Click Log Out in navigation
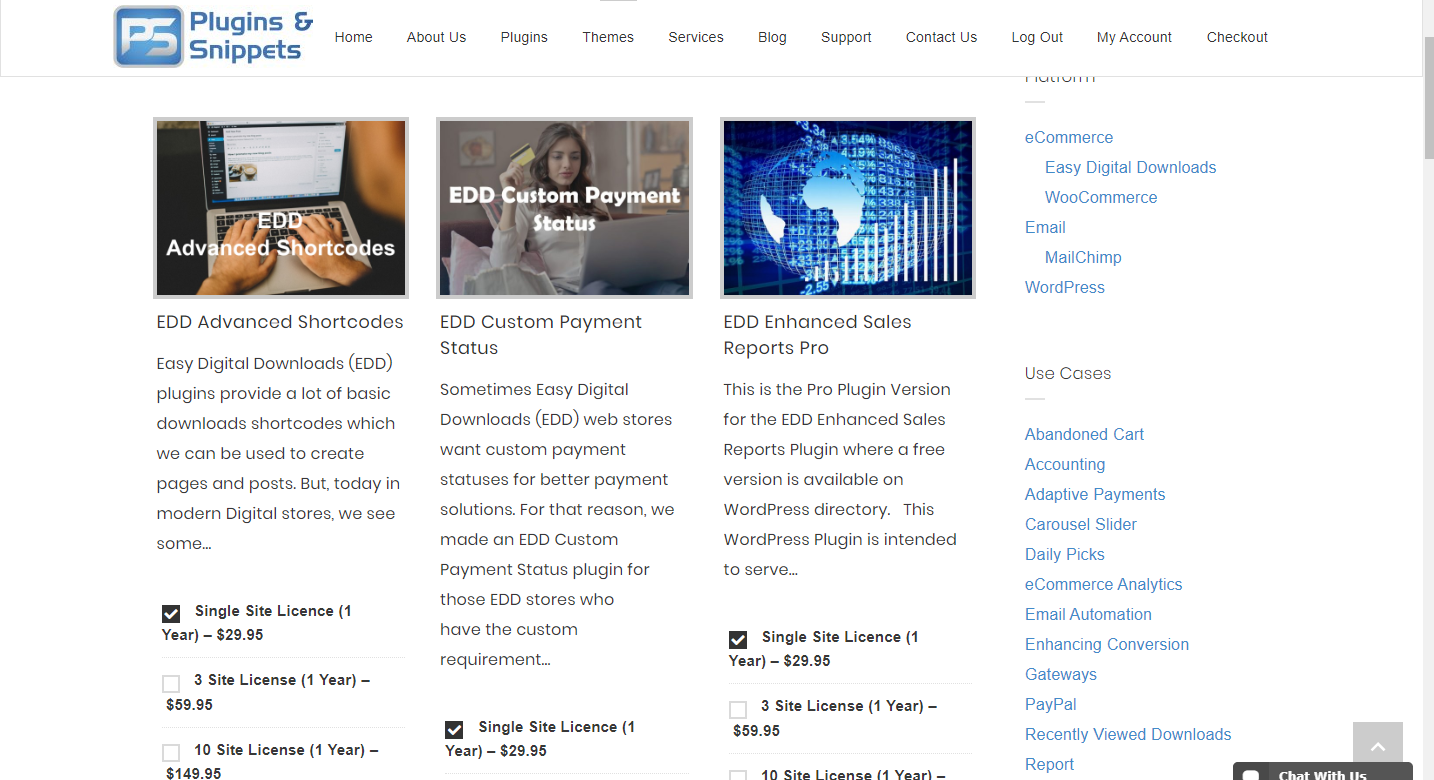This screenshot has width=1434, height=780. click(1037, 37)
